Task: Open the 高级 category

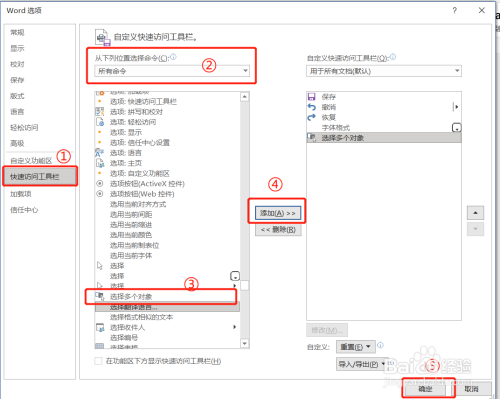Action: pos(17,143)
